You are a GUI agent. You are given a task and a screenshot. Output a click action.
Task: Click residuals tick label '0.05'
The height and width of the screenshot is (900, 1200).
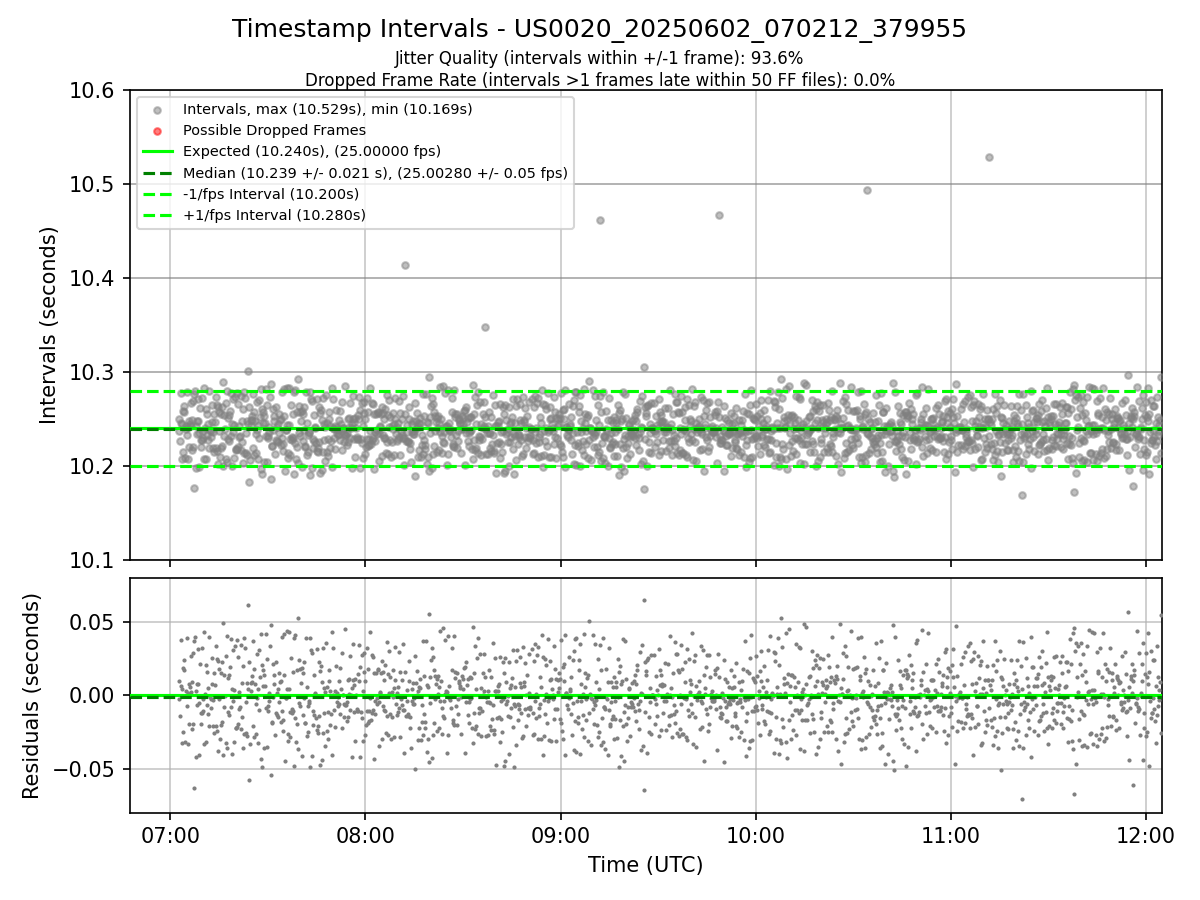[x=94, y=622]
